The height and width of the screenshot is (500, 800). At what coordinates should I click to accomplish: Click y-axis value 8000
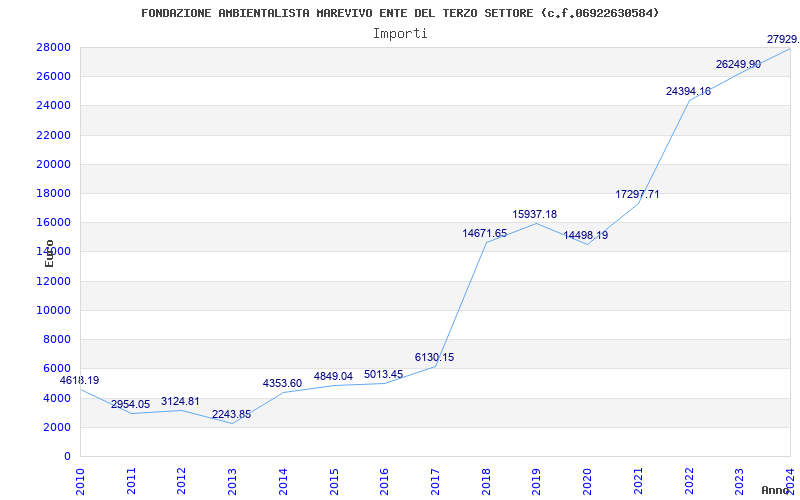click(x=56, y=339)
